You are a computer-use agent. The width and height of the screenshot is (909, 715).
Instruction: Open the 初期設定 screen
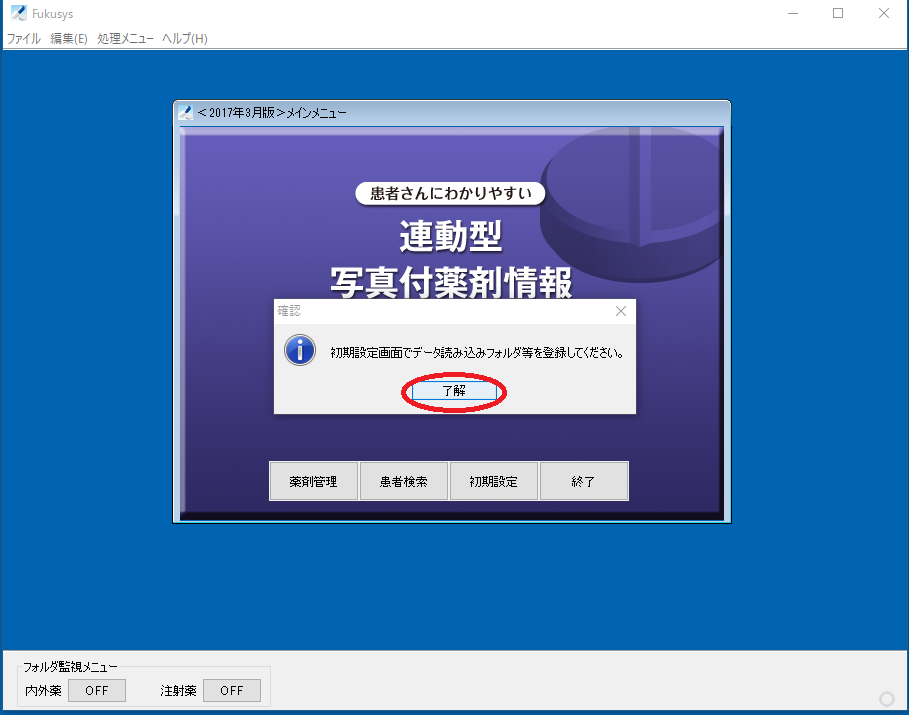point(493,481)
